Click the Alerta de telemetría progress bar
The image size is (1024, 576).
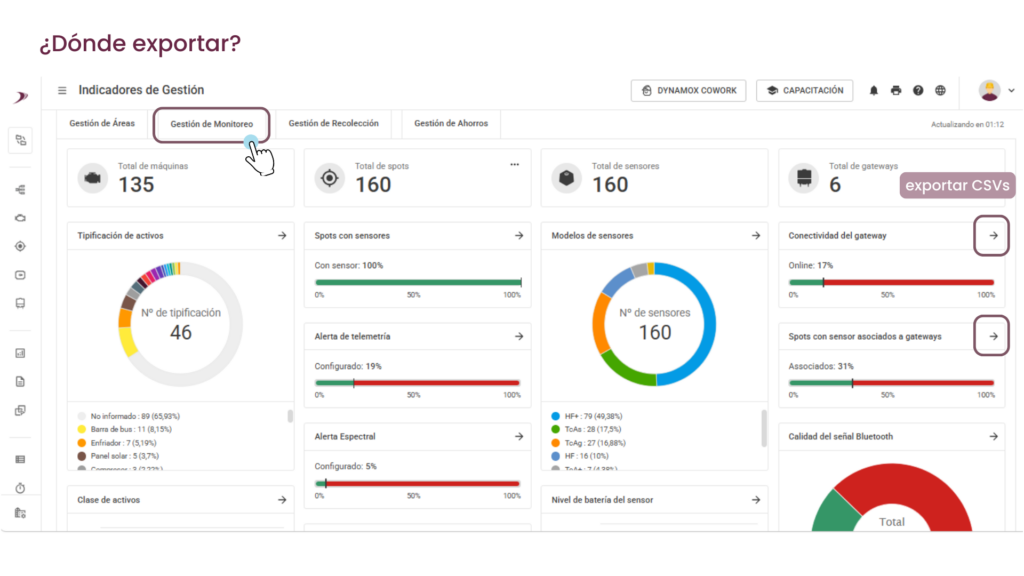[x=417, y=383]
